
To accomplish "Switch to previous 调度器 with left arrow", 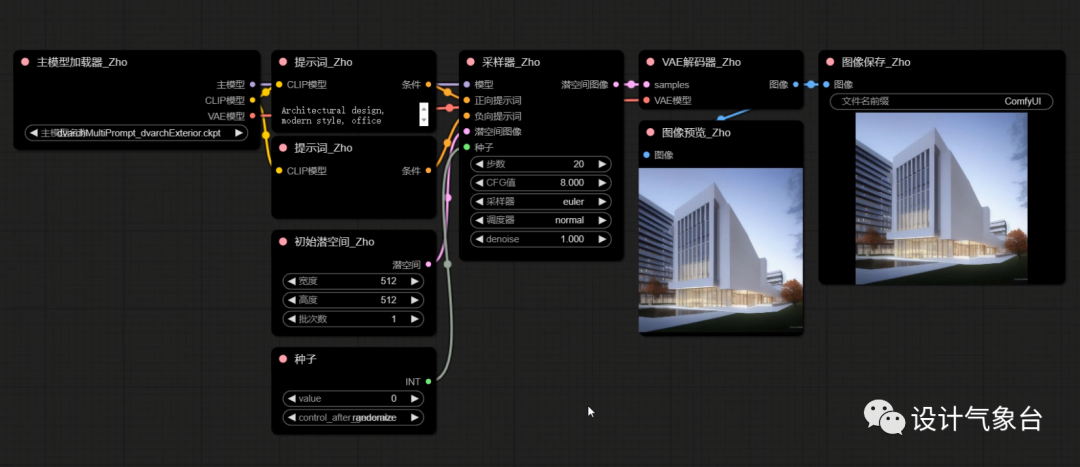I will [479, 220].
